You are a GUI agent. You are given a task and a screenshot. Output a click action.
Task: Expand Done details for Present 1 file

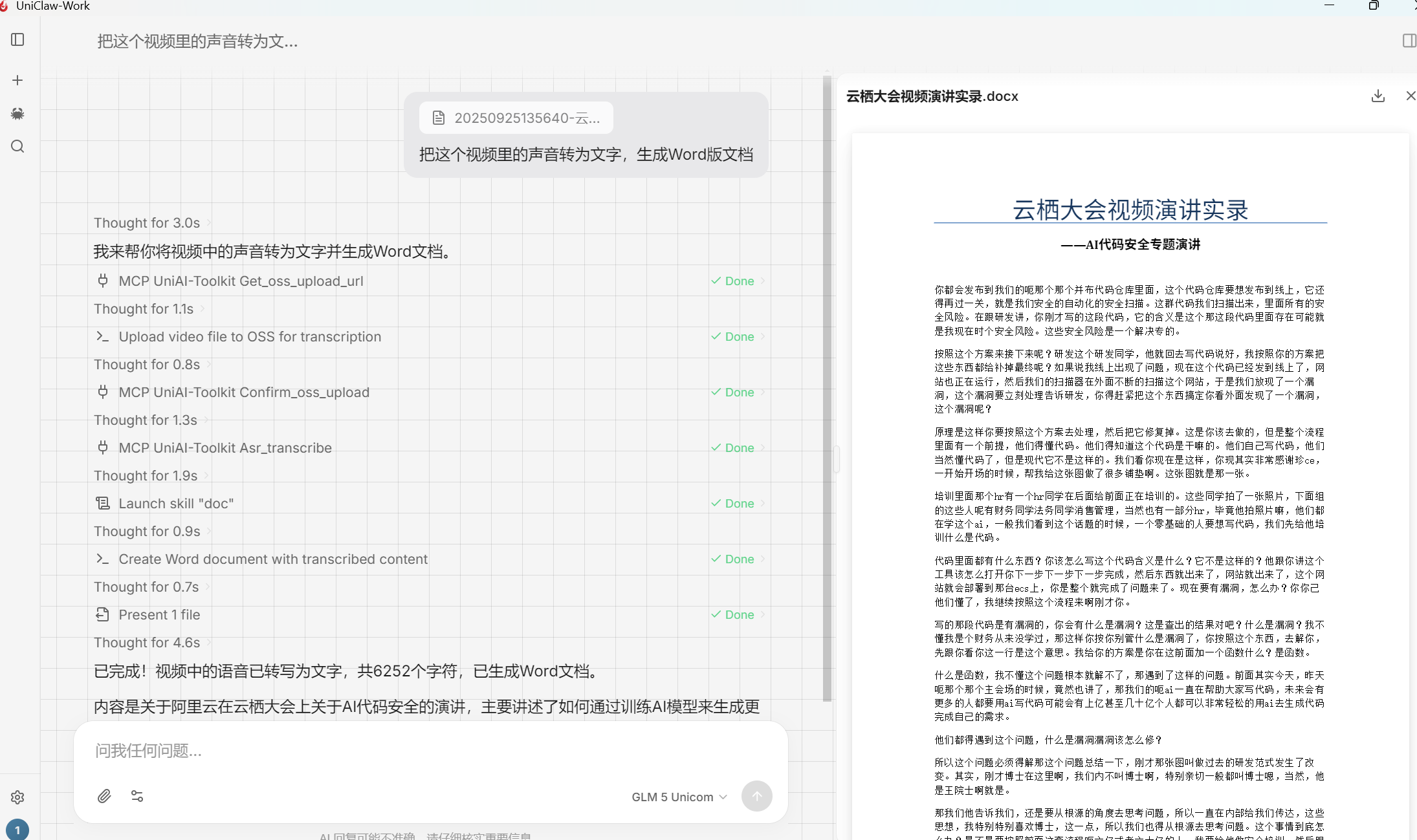[738, 614]
